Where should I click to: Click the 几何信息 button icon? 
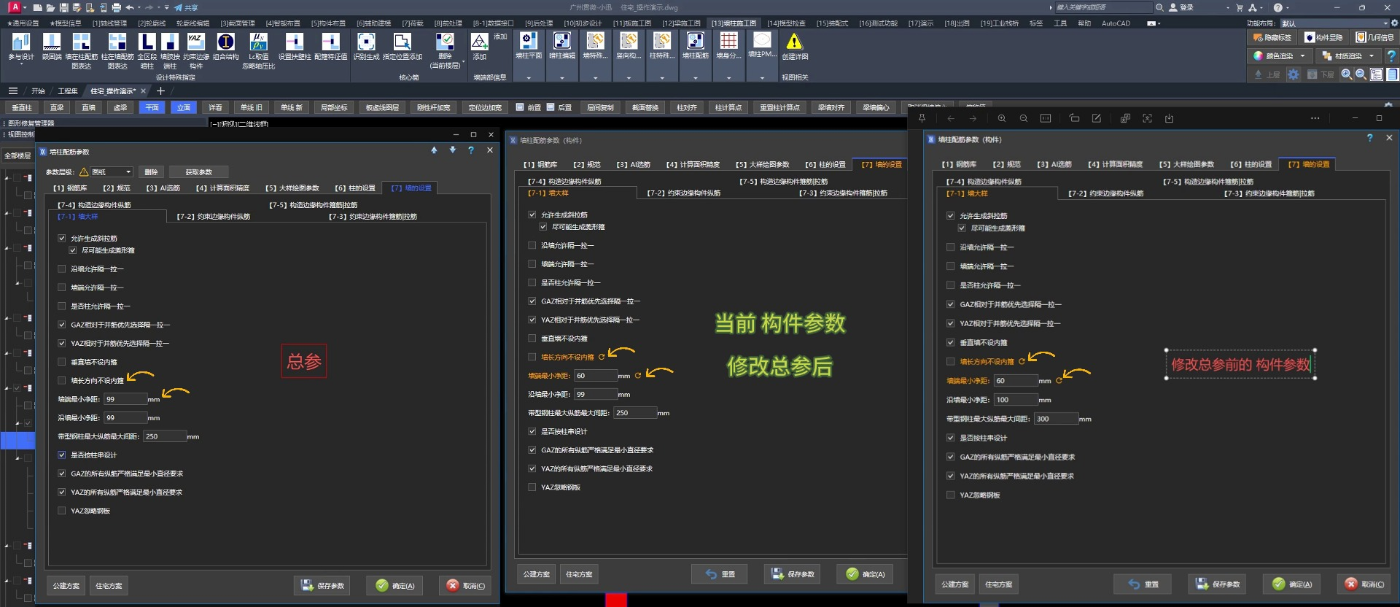pos(1361,37)
